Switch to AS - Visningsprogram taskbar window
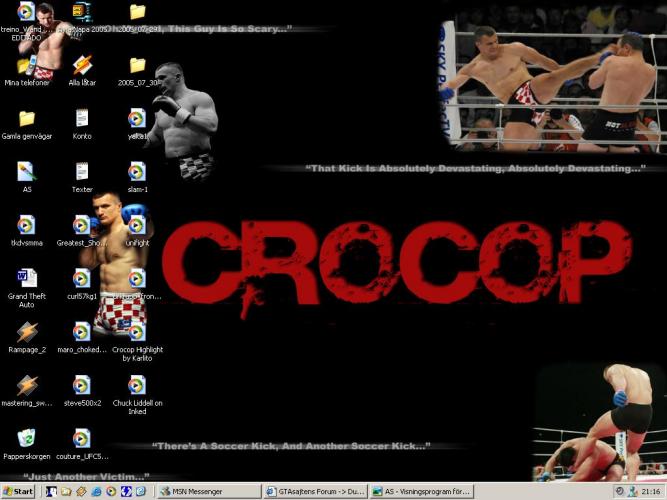This screenshot has height=500, width=667. pyautogui.click(x=422, y=492)
